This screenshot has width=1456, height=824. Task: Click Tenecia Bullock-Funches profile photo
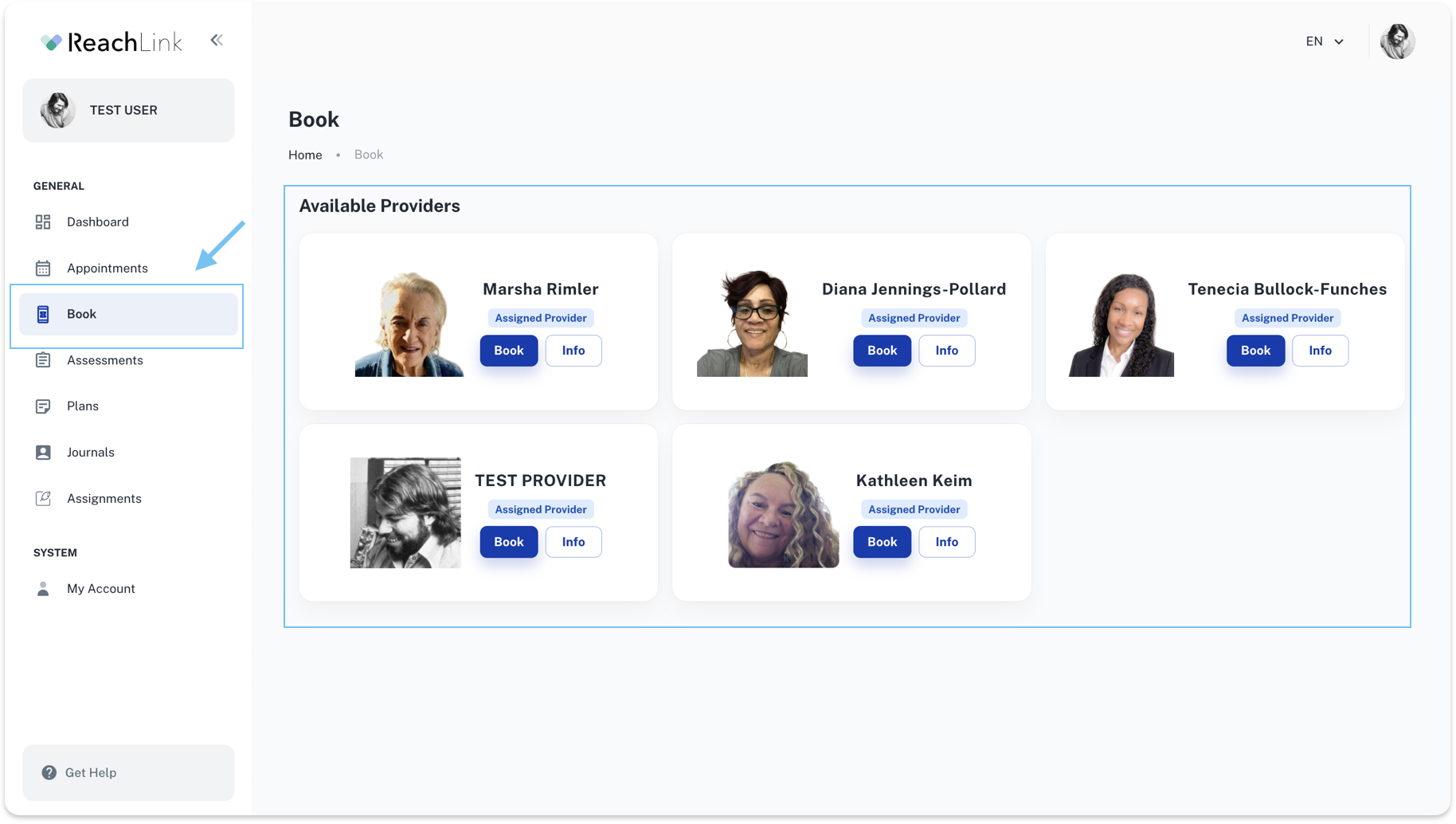coord(1121,324)
